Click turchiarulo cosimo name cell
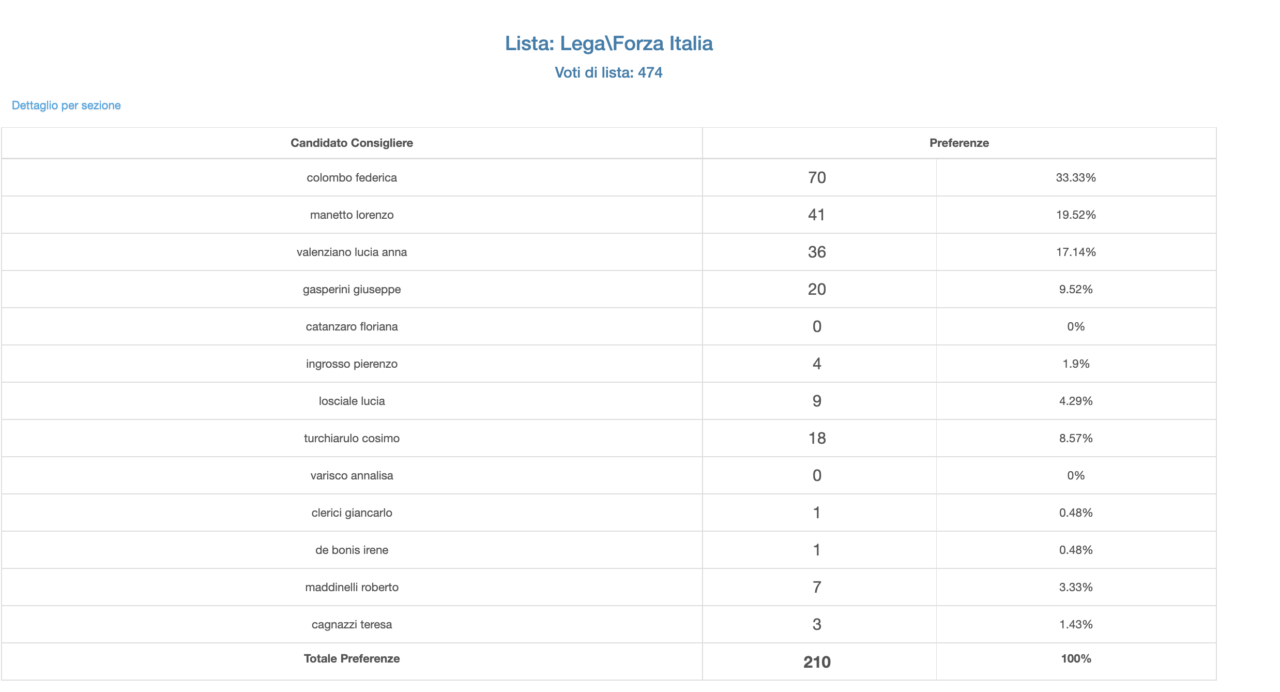Viewport: 1280px width, 692px height. click(351, 438)
